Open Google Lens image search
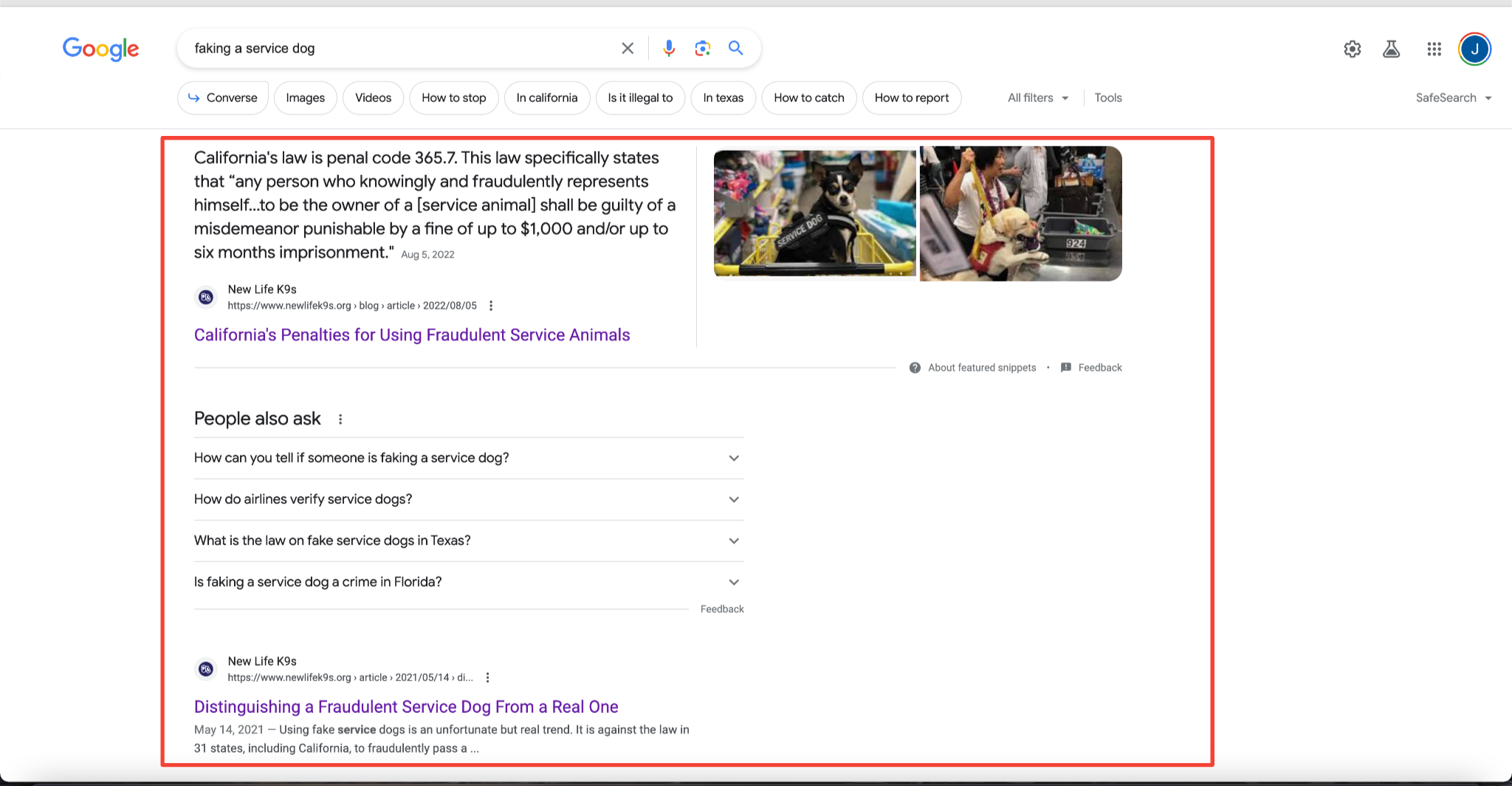Viewport: 1512px width, 786px height. tap(702, 48)
